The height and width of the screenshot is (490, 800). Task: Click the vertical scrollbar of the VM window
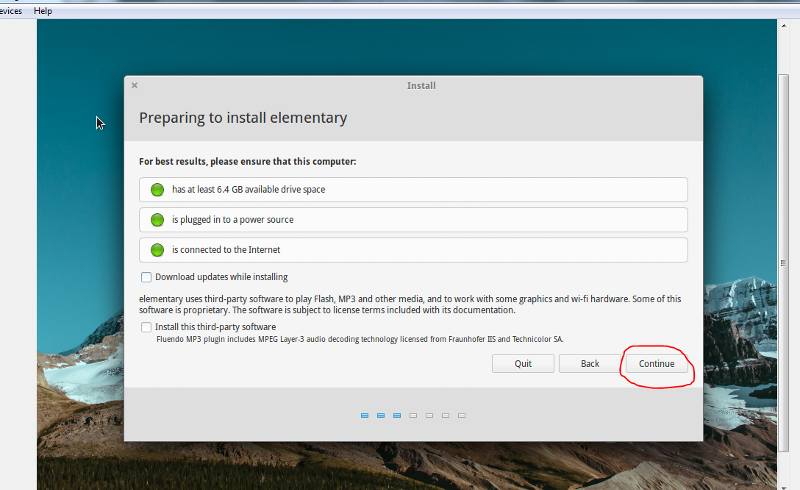(x=784, y=263)
